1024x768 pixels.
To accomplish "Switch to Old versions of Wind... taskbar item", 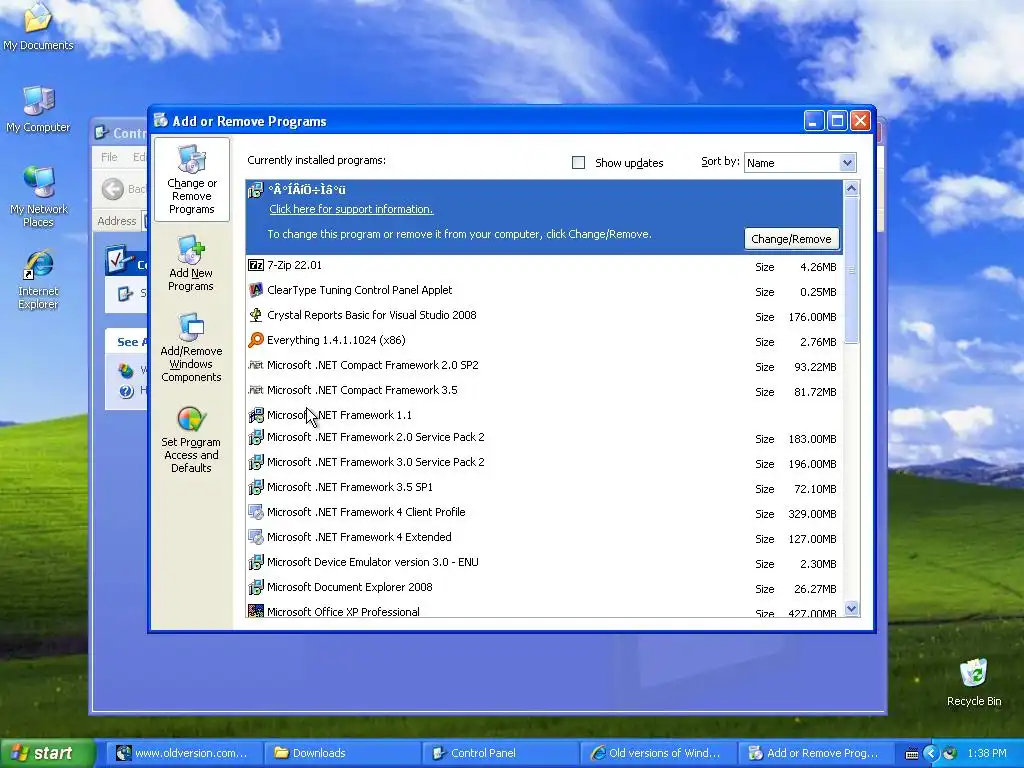I will pyautogui.click(x=658, y=753).
